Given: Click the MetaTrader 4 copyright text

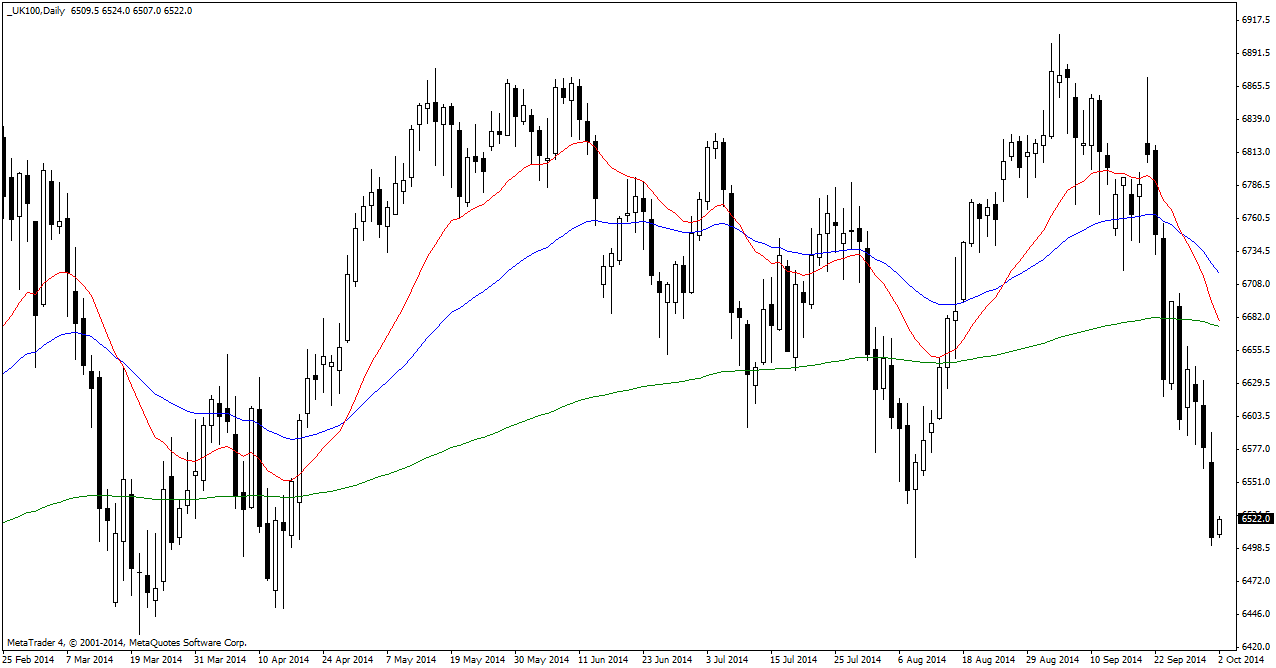Looking at the screenshot, I should (x=126, y=643).
